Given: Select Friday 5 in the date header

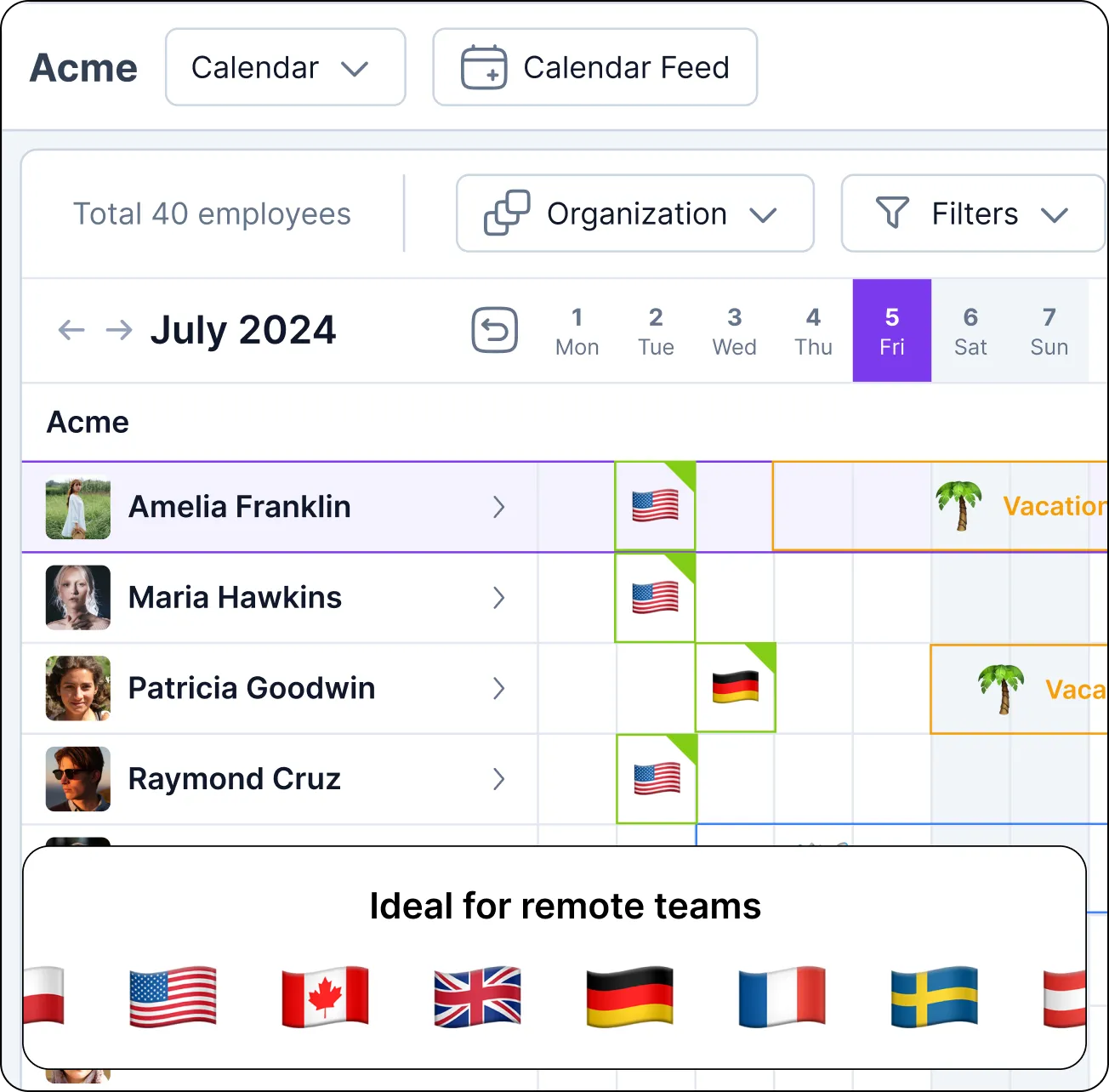Looking at the screenshot, I should [x=892, y=331].
